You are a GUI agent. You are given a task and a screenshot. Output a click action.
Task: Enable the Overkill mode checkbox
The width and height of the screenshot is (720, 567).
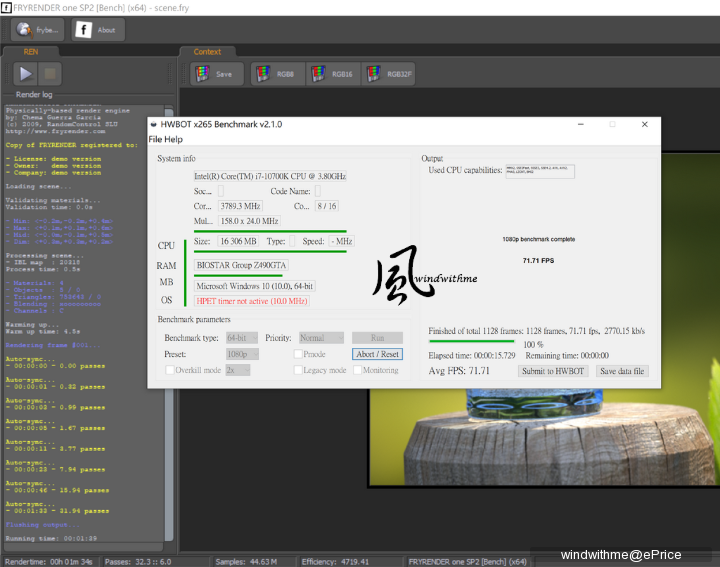[x=170, y=370]
